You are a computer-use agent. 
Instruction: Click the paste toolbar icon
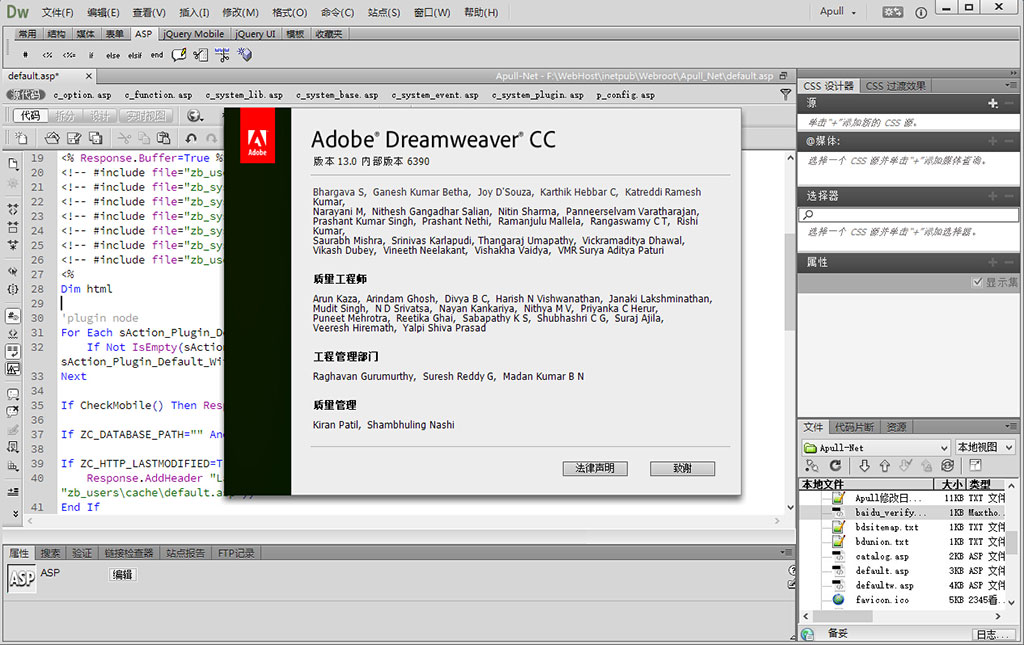point(163,138)
